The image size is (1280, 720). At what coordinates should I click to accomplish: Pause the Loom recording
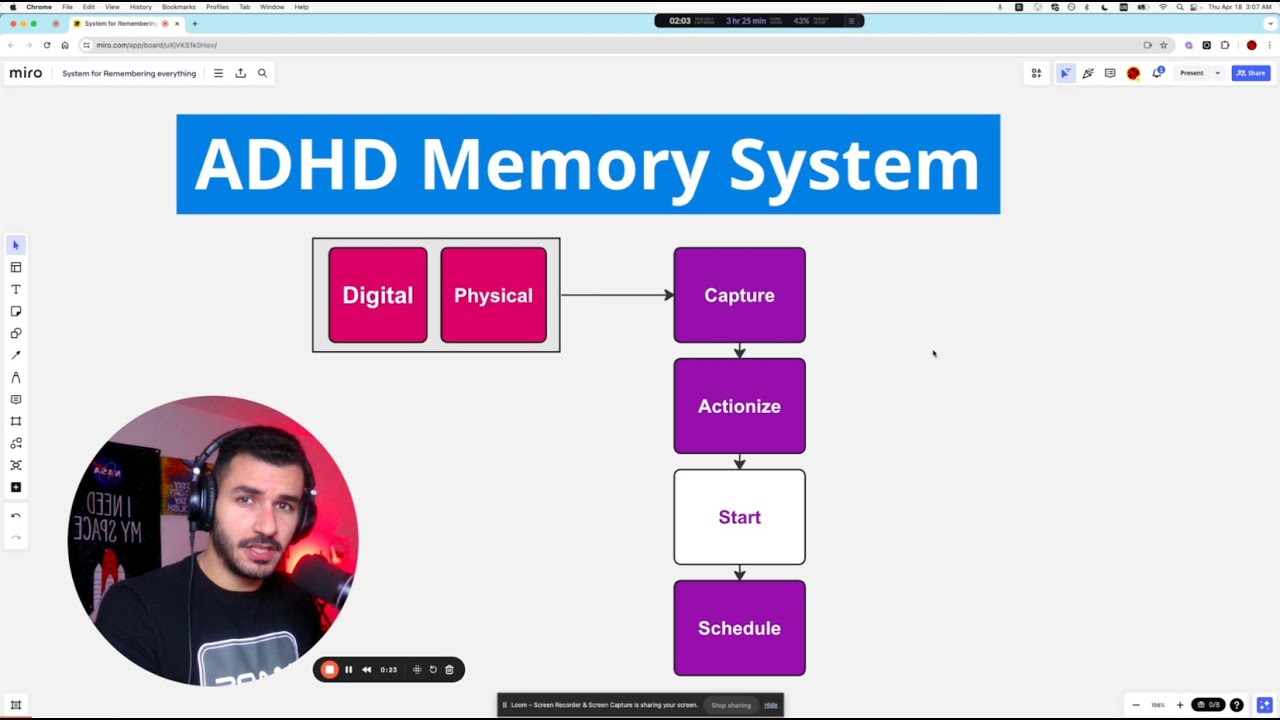348,670
